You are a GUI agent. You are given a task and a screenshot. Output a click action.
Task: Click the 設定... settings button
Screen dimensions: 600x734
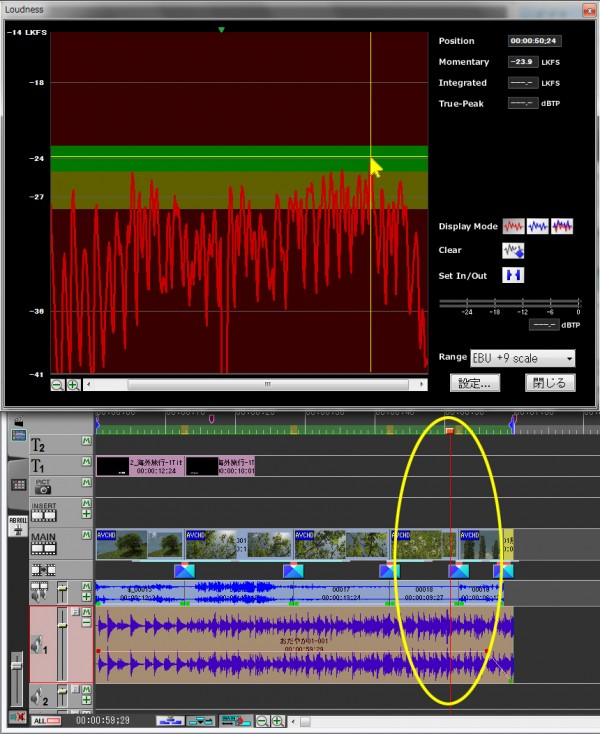pos(474,383)
